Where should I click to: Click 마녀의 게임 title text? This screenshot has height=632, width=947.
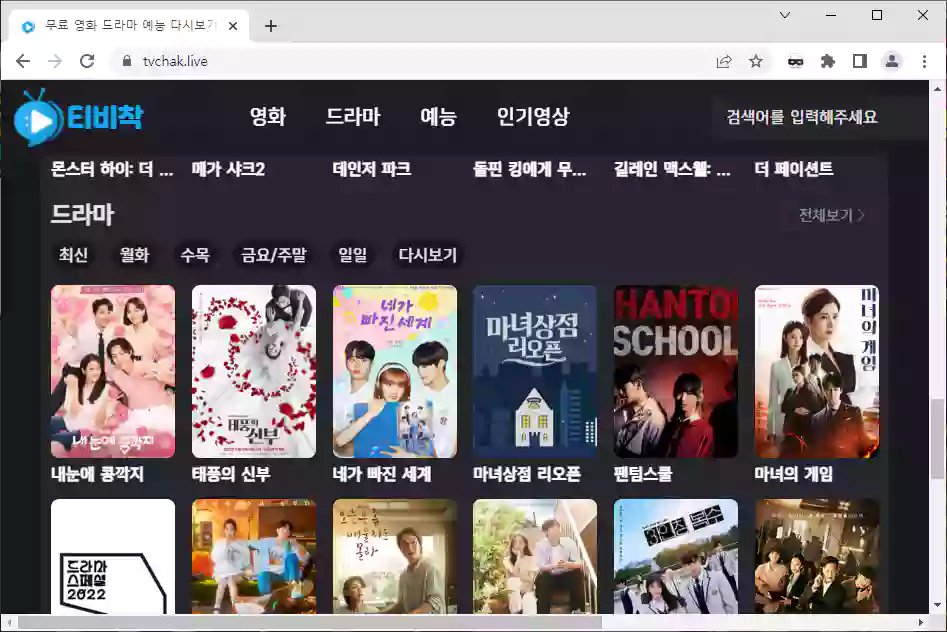click(x=794, y=474)
